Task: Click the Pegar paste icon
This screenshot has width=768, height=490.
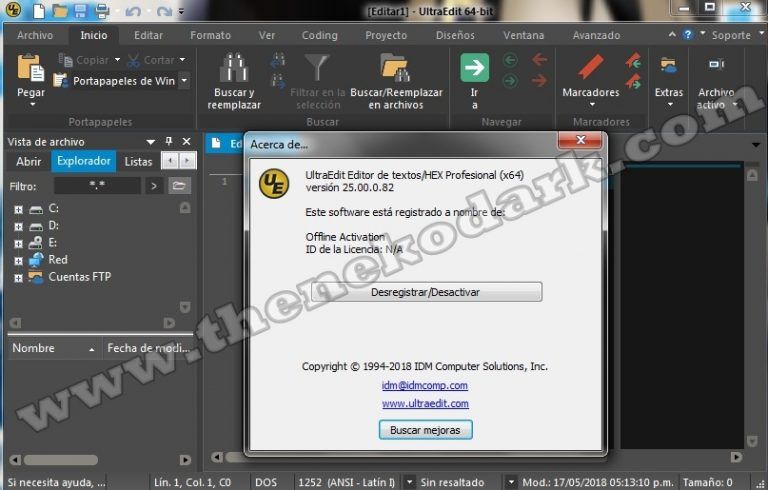Action: pos(31,68)
